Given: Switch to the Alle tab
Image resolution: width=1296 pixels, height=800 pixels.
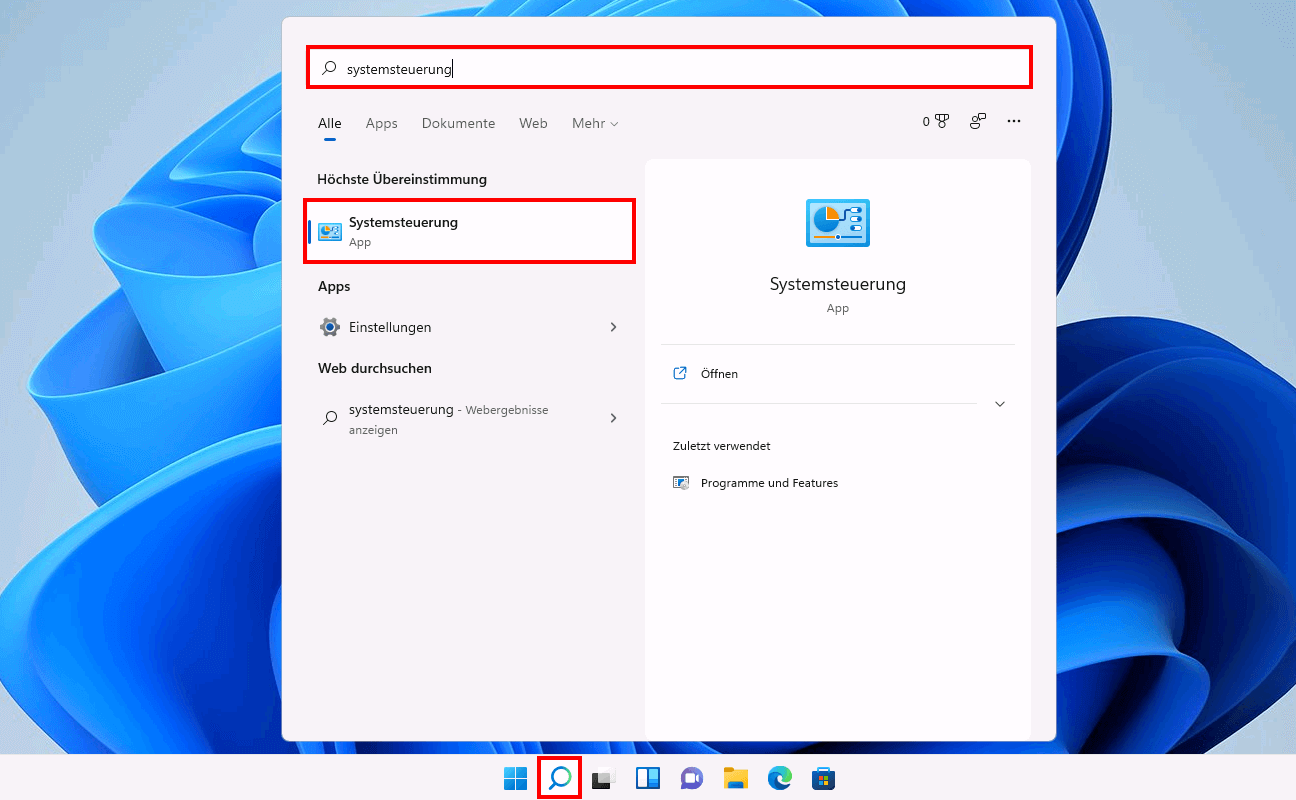Looking at the screenshot, I should tap(330, 123).
